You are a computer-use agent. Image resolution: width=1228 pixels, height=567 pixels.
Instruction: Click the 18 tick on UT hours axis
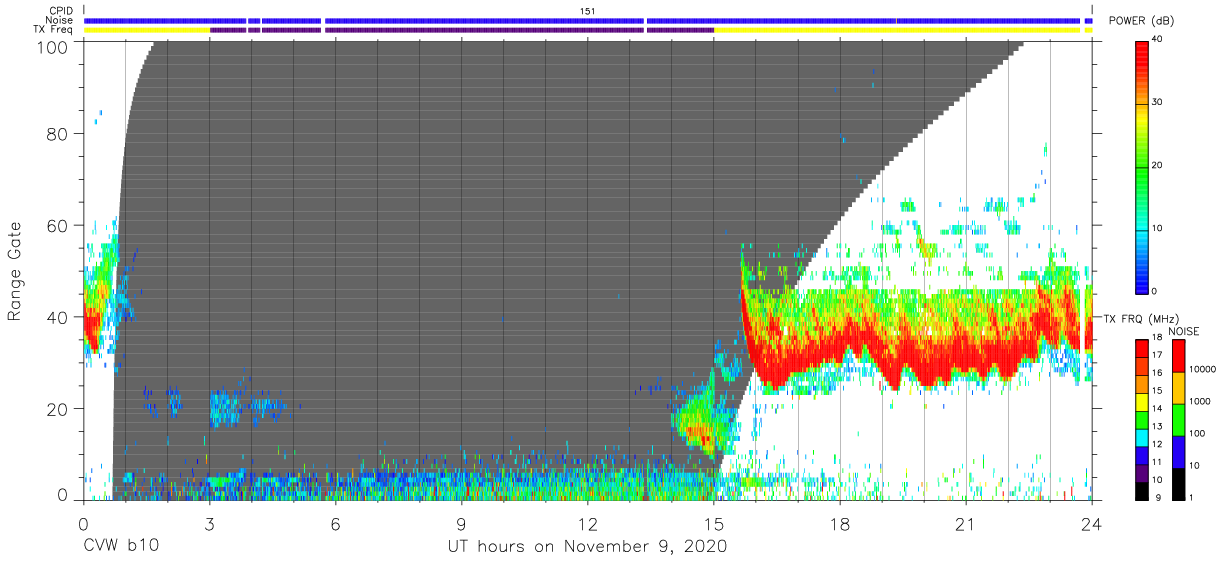coord(840,523)
